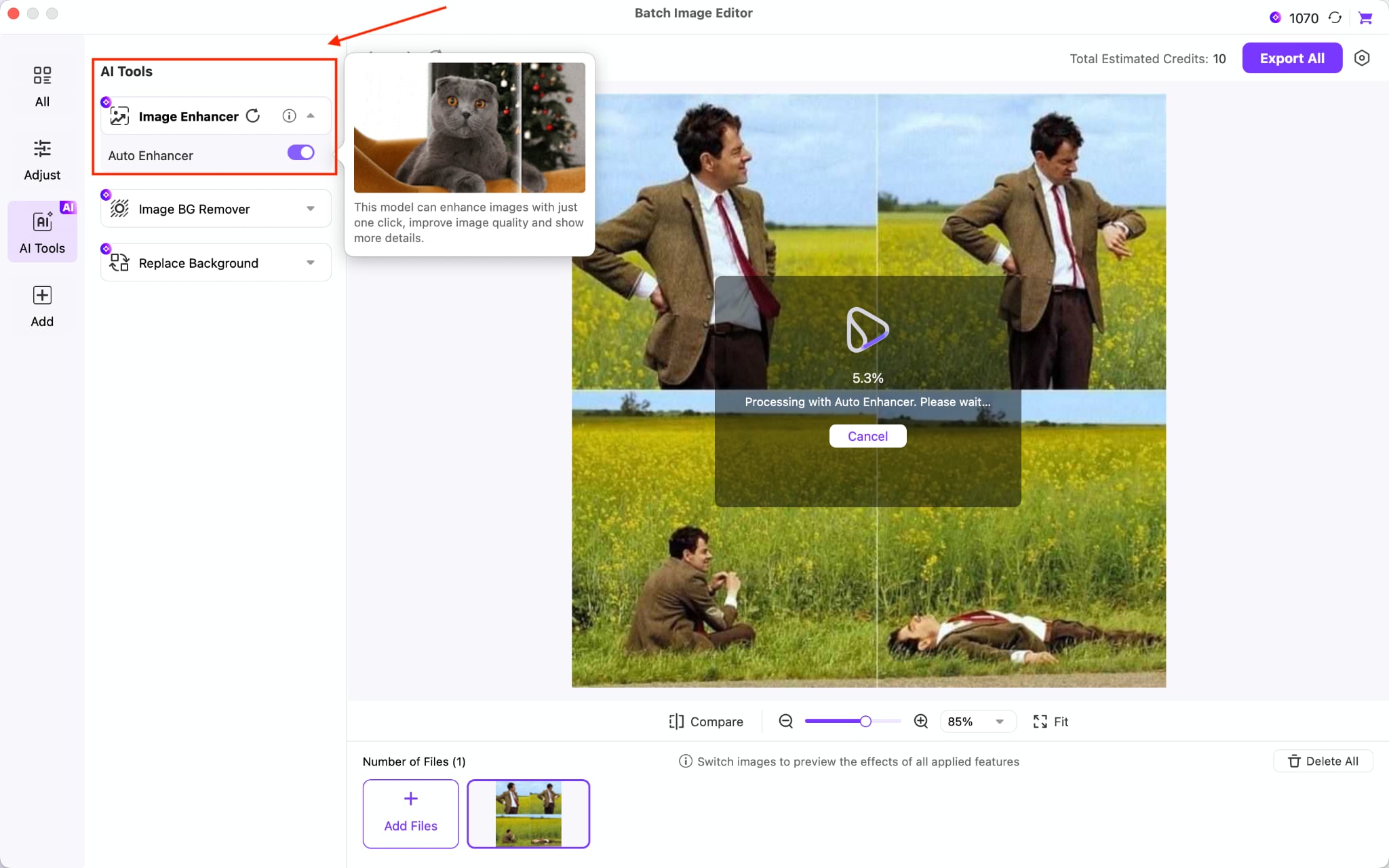Refresh credits with the sync icon
Screen dimensions: 1389x868
pos(1334,18)
